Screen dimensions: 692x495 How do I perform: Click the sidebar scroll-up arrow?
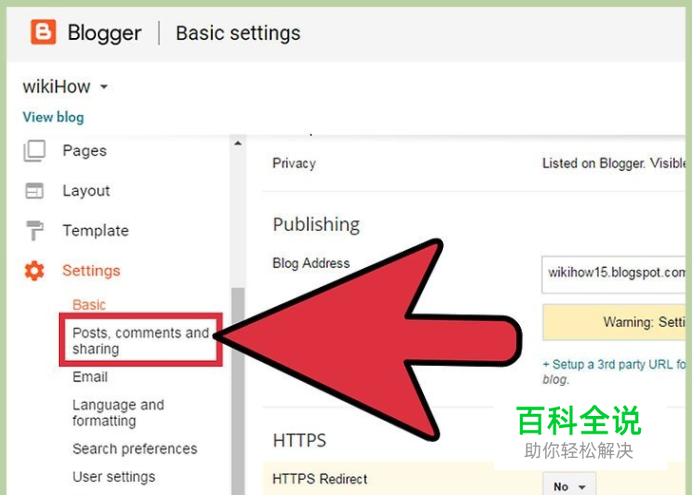(x=238, y=143)
